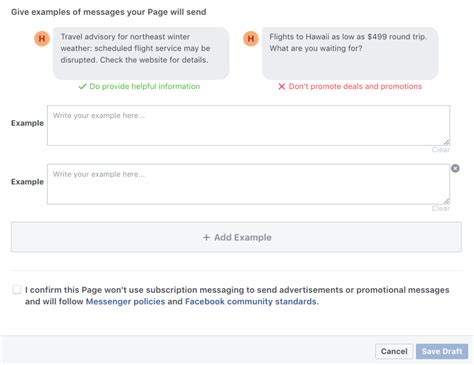Click the orange H avatar beside travel advisory message
This screenshot has width=474, height=365.
(42, 39)
